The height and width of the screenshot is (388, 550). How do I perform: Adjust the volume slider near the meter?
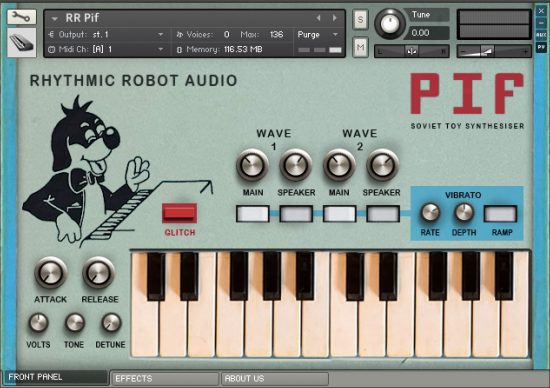(x=494, y=52)
